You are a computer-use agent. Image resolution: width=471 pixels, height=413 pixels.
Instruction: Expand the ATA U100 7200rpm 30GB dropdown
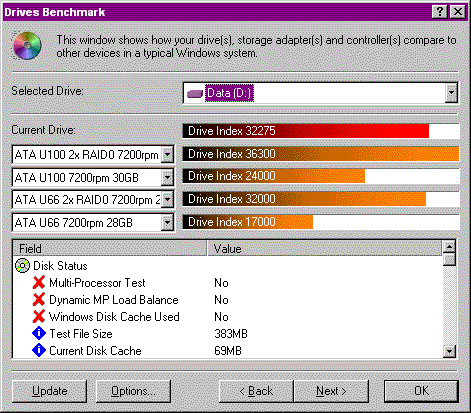coord(167,177)
